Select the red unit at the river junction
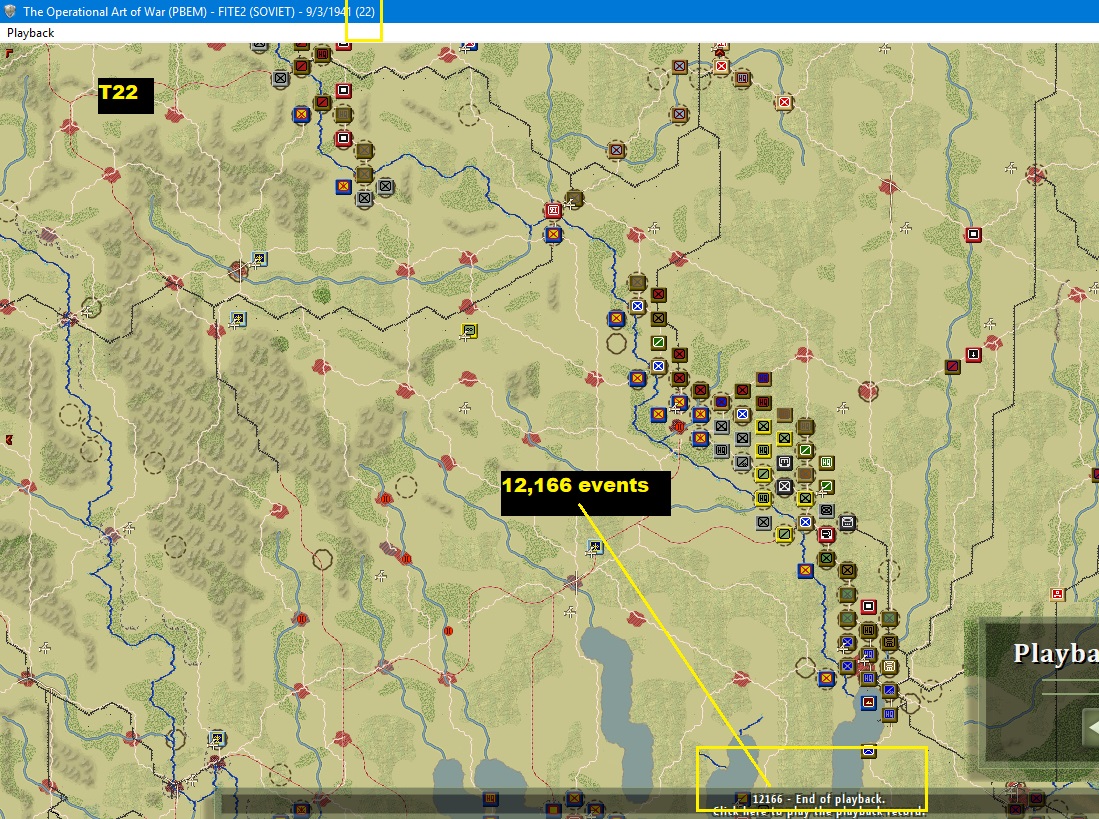Image resolution: width=1099 pixels, height=819 pixels. [x=553, y=209]
